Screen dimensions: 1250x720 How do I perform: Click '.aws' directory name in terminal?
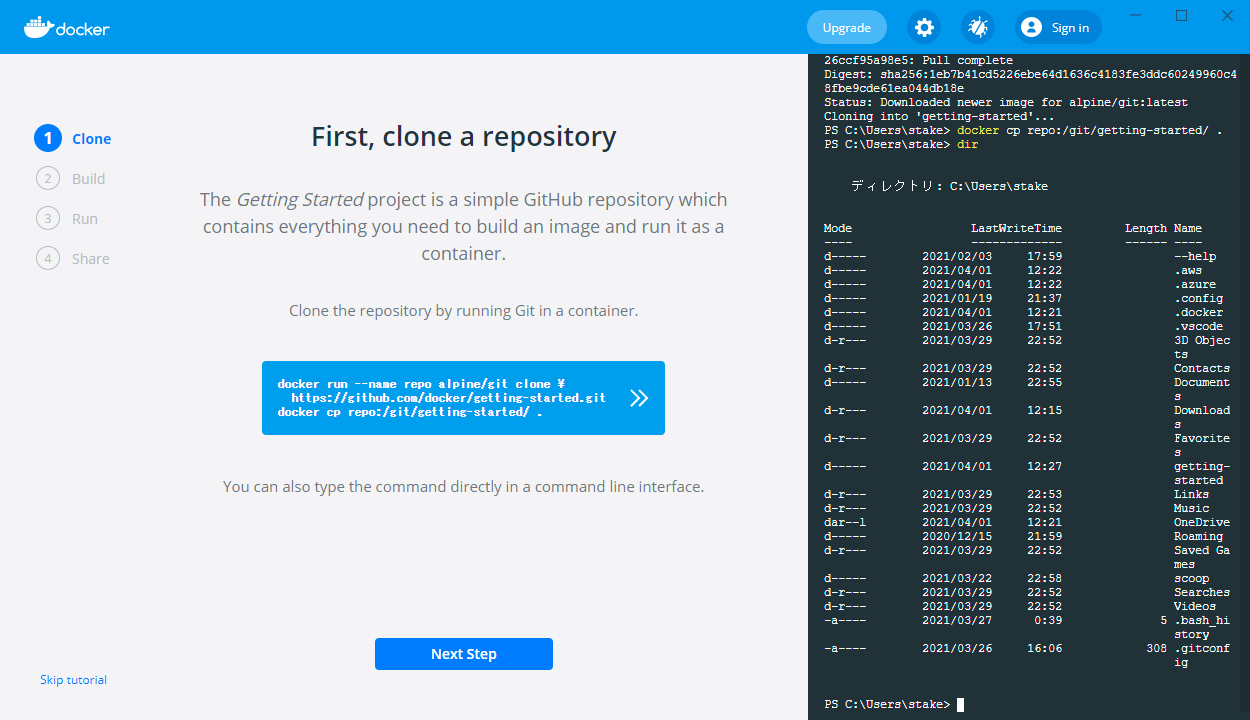click(1188, 270)
